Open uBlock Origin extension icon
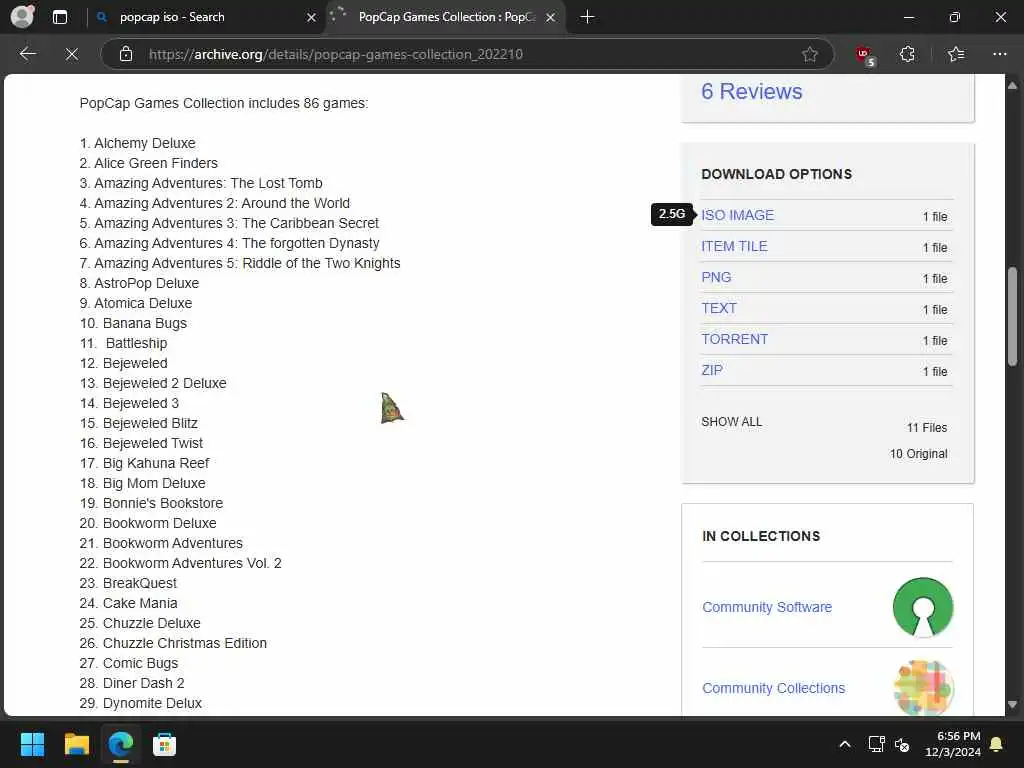Screen dimensions: 1024x768 [865, 55]
